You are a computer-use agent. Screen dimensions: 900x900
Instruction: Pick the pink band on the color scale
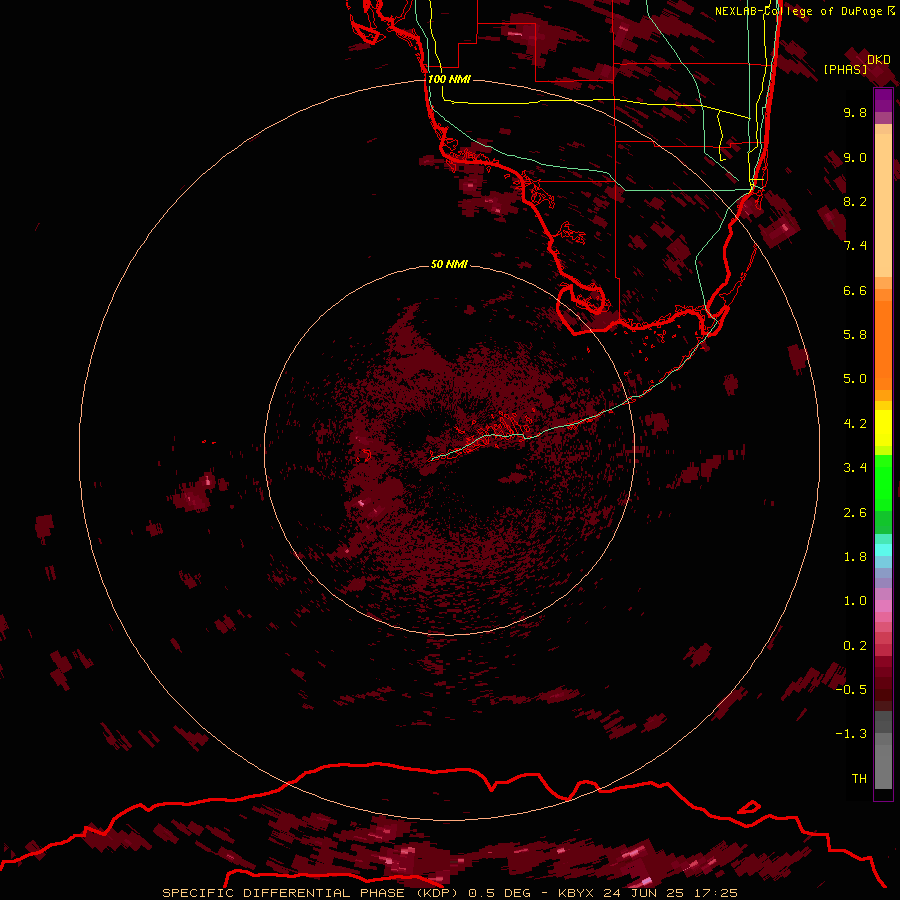[x=883, y=606]
